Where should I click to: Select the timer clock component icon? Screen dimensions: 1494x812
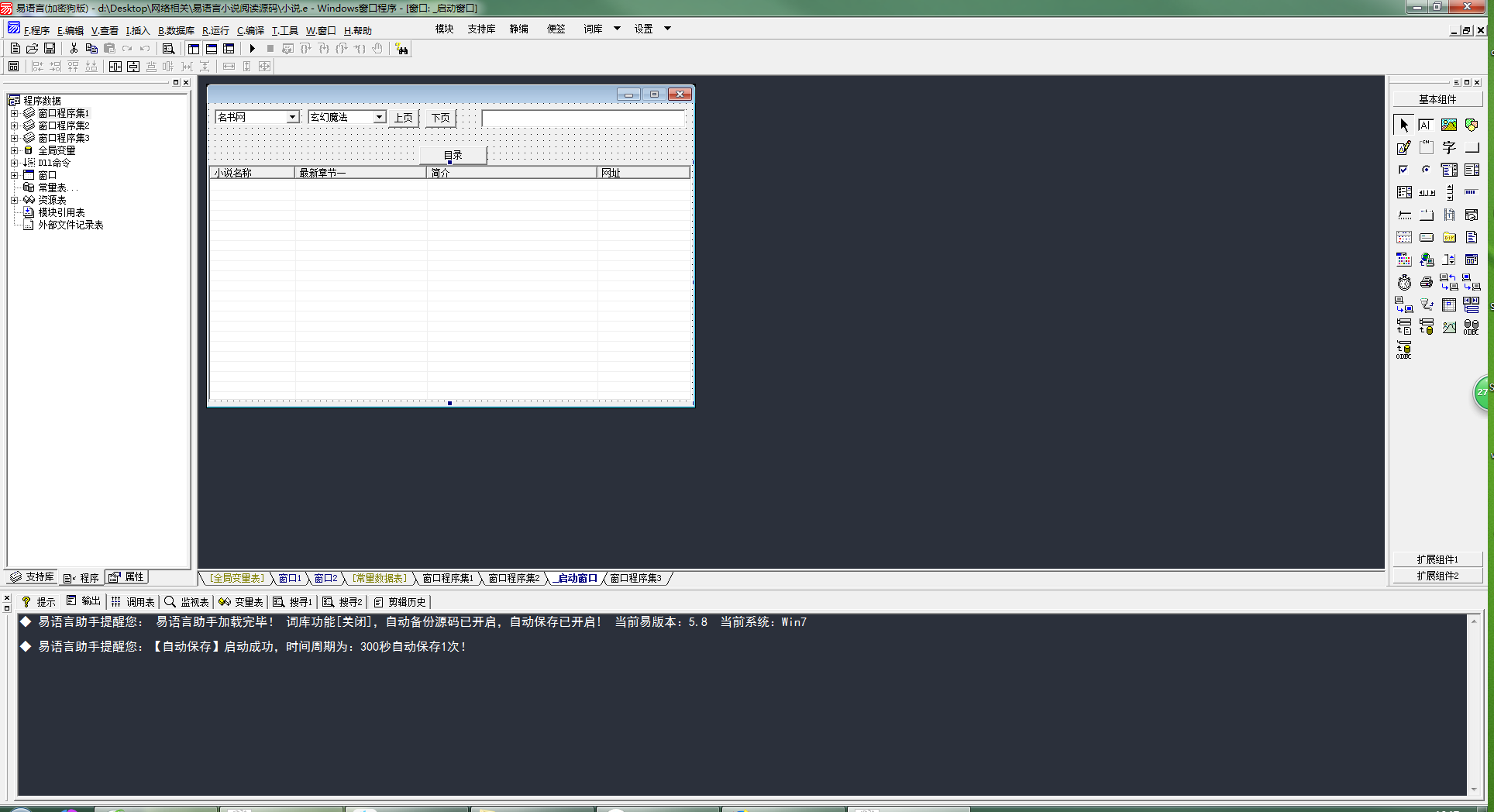pos(1404,283)
